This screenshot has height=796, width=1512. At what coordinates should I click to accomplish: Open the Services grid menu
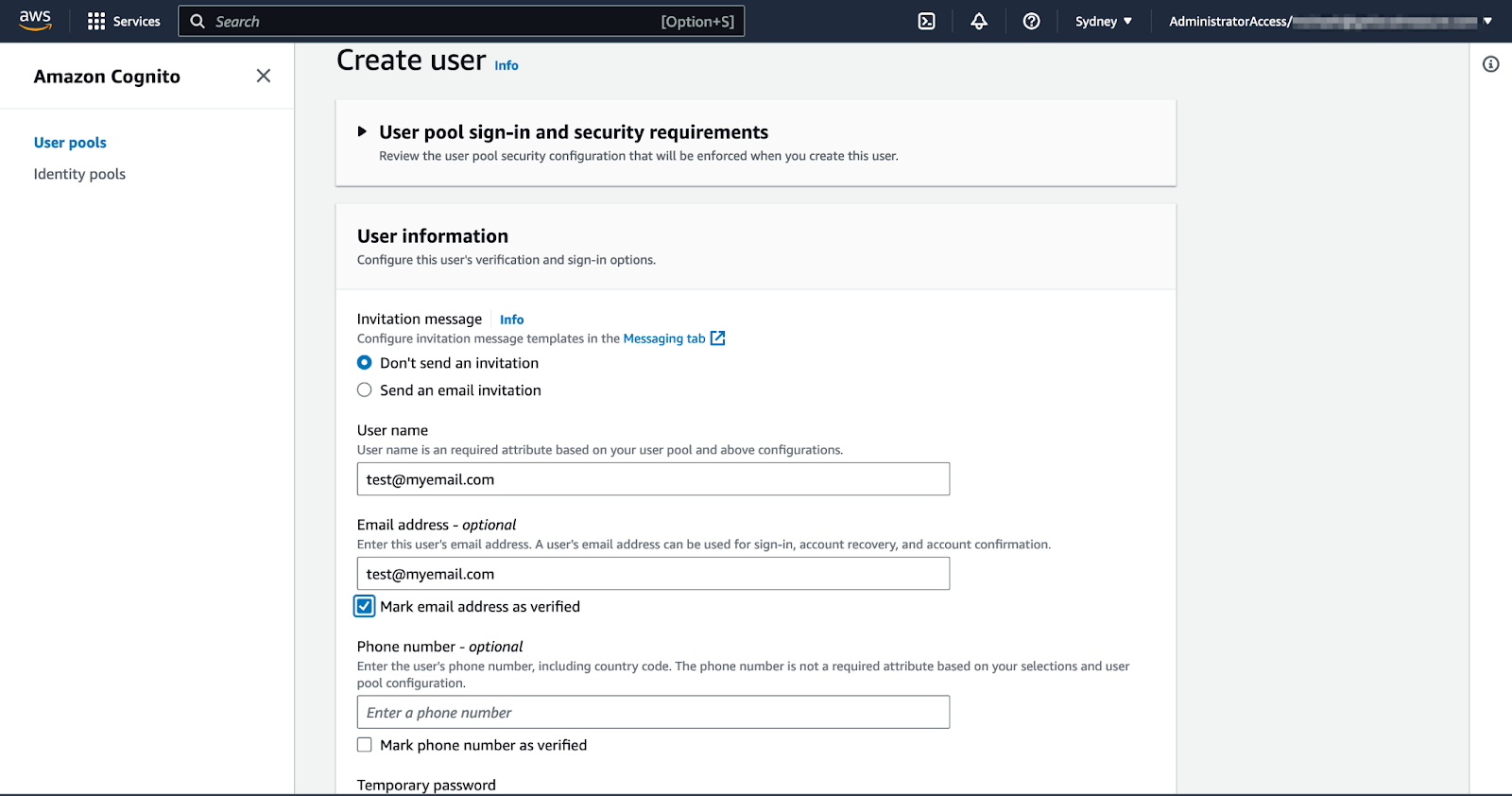[96, 21]
